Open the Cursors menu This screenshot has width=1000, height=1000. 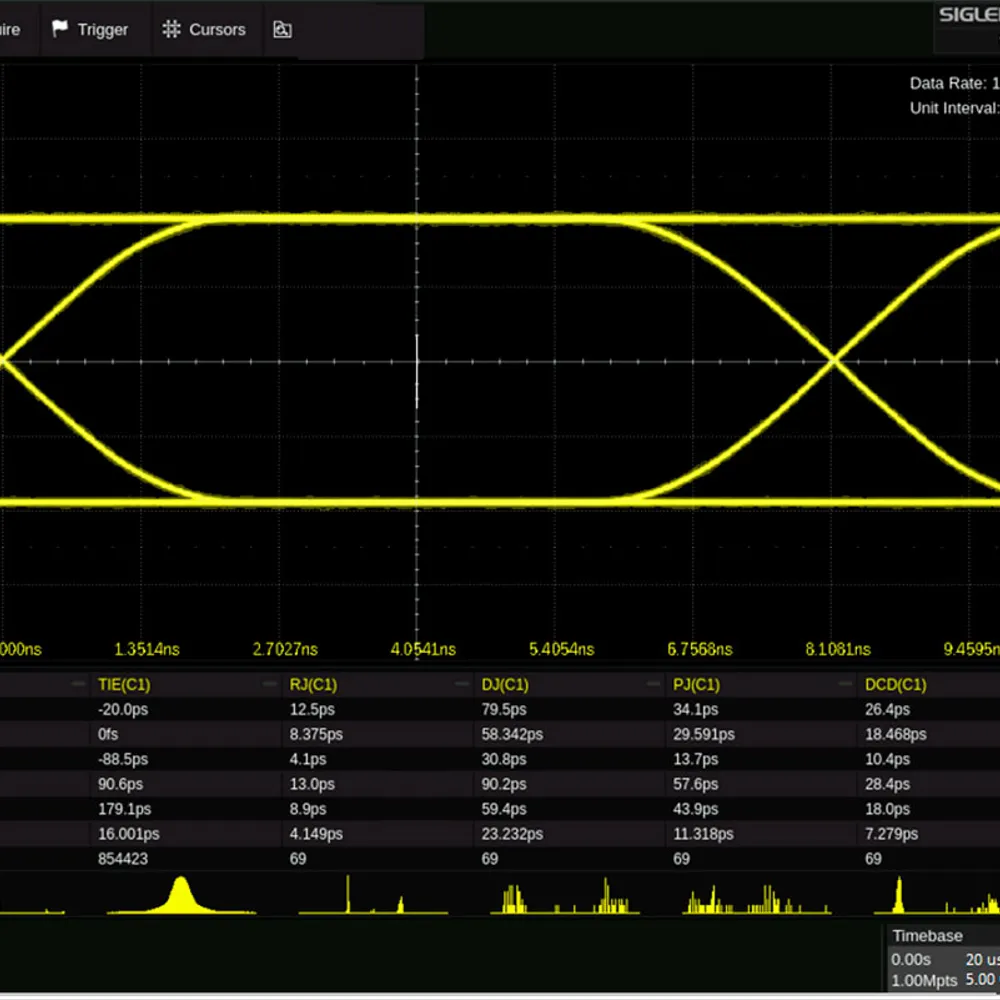pos(205,30)
